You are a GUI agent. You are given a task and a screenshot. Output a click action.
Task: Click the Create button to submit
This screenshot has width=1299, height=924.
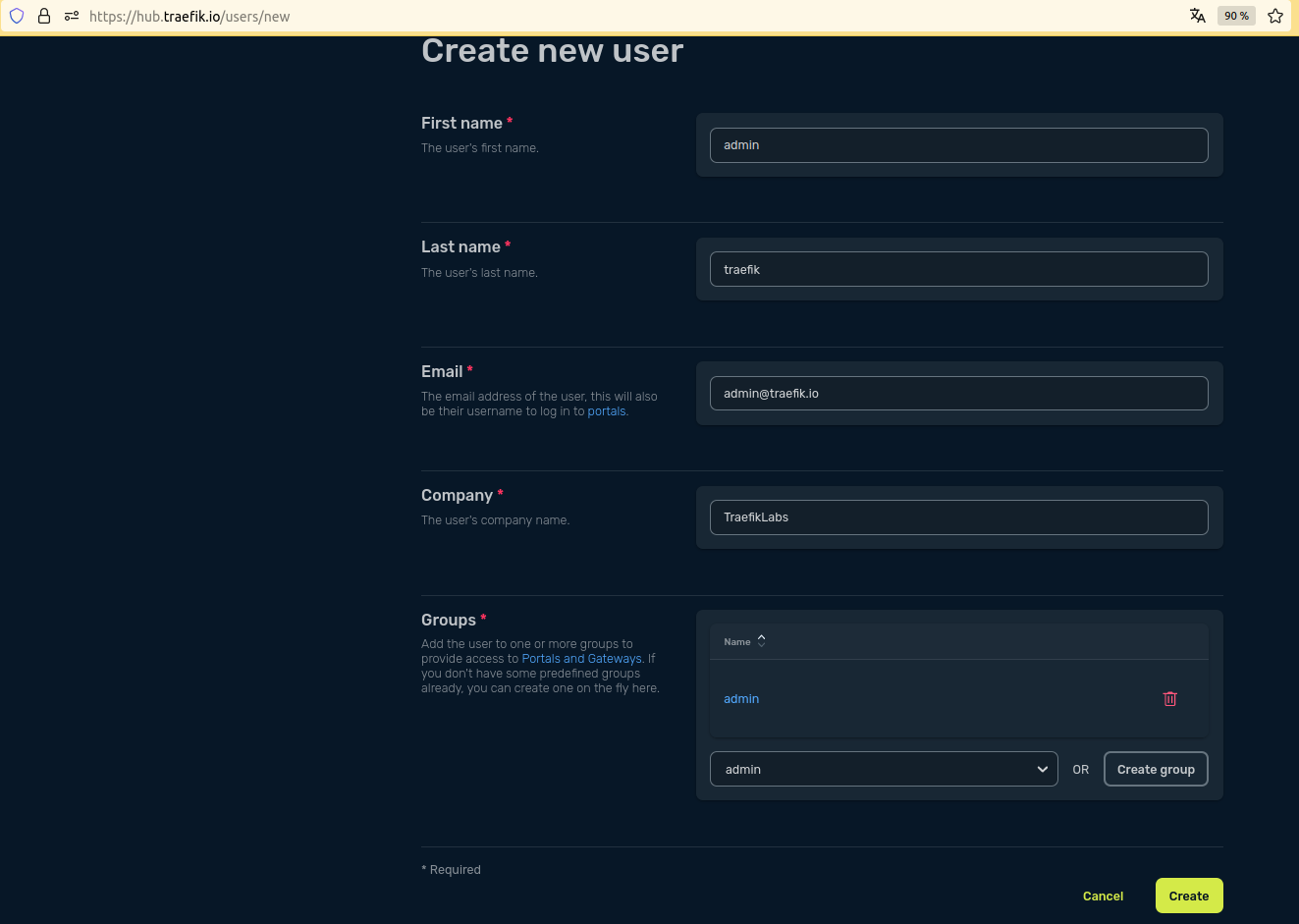(x=1189, y=896)
